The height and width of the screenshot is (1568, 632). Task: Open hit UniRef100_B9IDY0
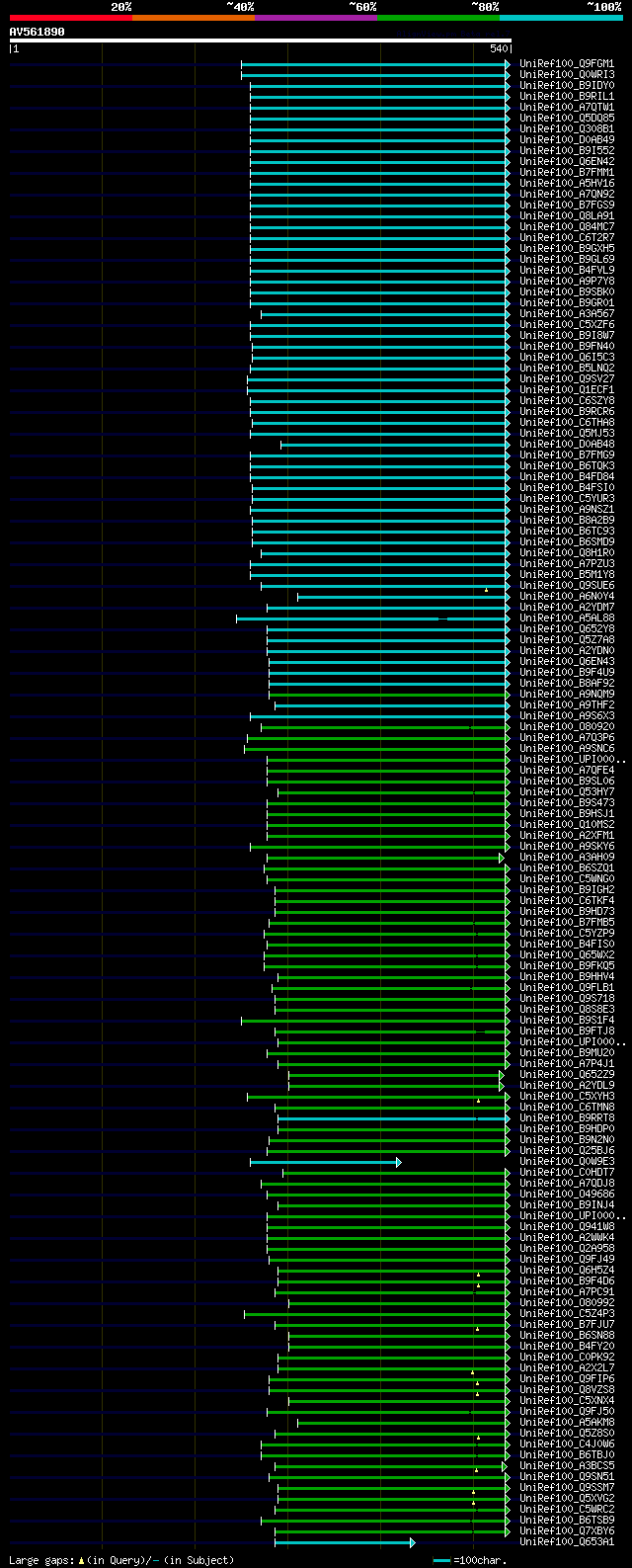(x=567, y=86)
